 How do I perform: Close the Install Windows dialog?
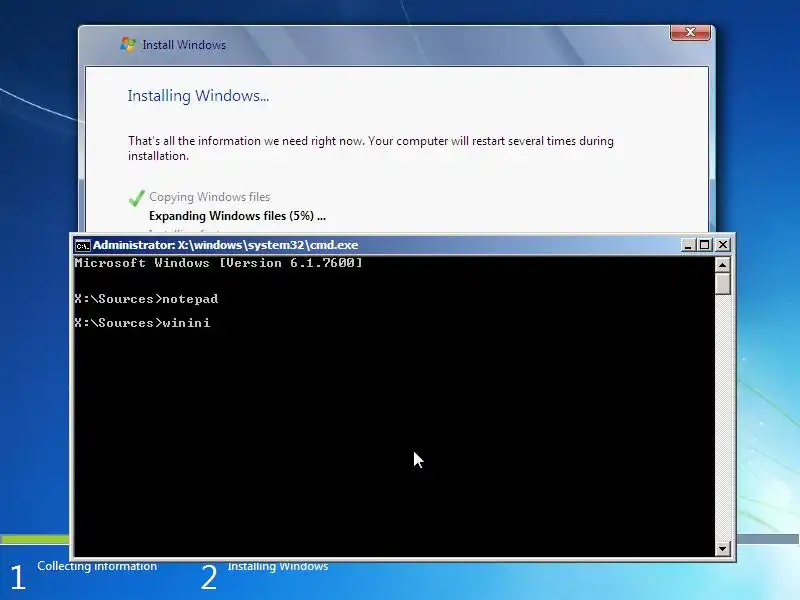(690, 32)
